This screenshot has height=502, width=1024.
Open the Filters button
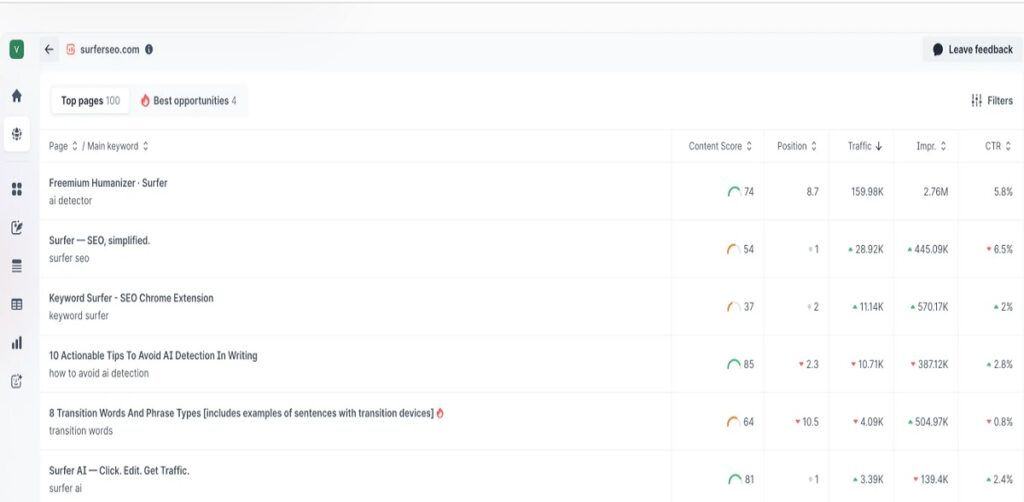(x=991, y=101)
